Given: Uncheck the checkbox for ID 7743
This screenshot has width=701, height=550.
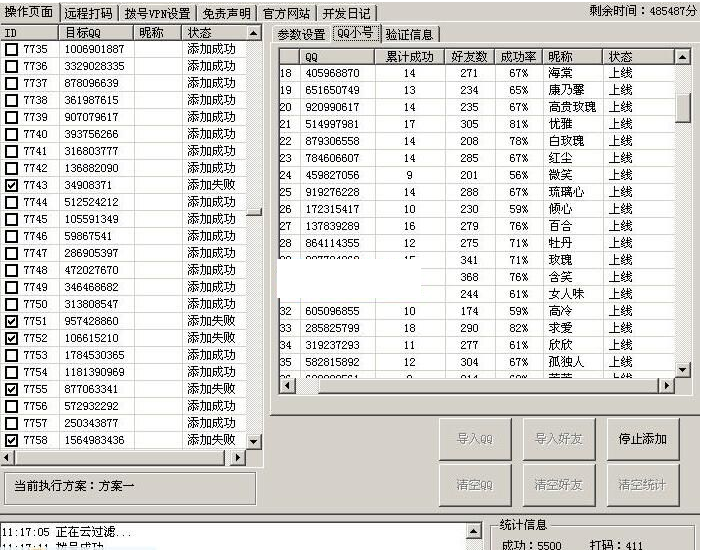Looking at the screenshot, I should [x=11, y=185].
